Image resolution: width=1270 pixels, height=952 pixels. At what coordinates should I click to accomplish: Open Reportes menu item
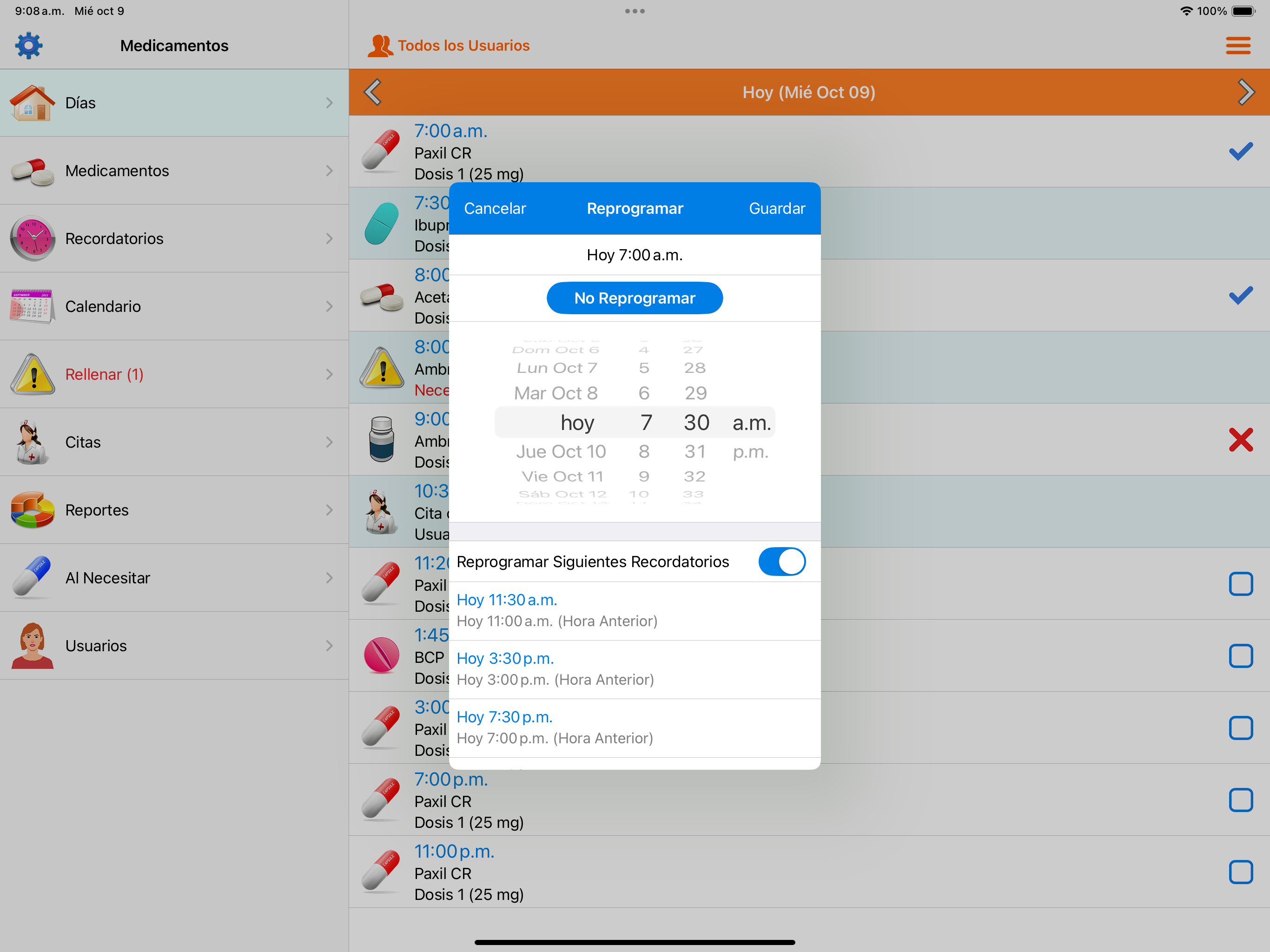pyautogui.click(x=174, y=510)
